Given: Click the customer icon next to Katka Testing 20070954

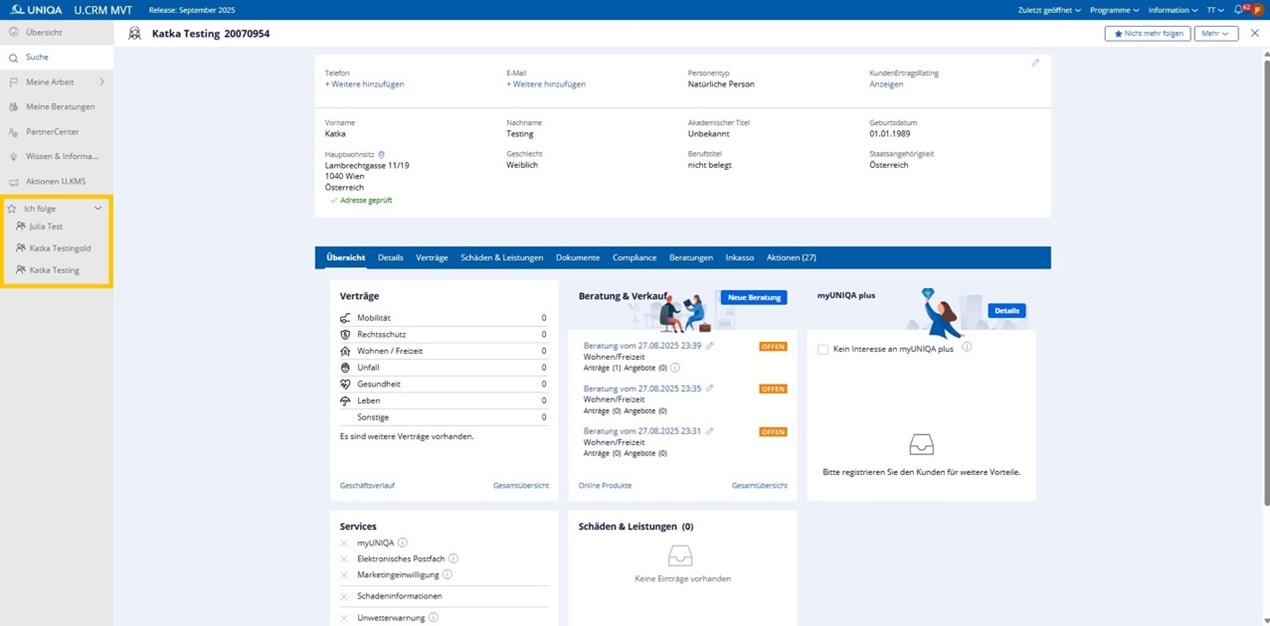Looking at the screenshot, I should pos(135,33).
